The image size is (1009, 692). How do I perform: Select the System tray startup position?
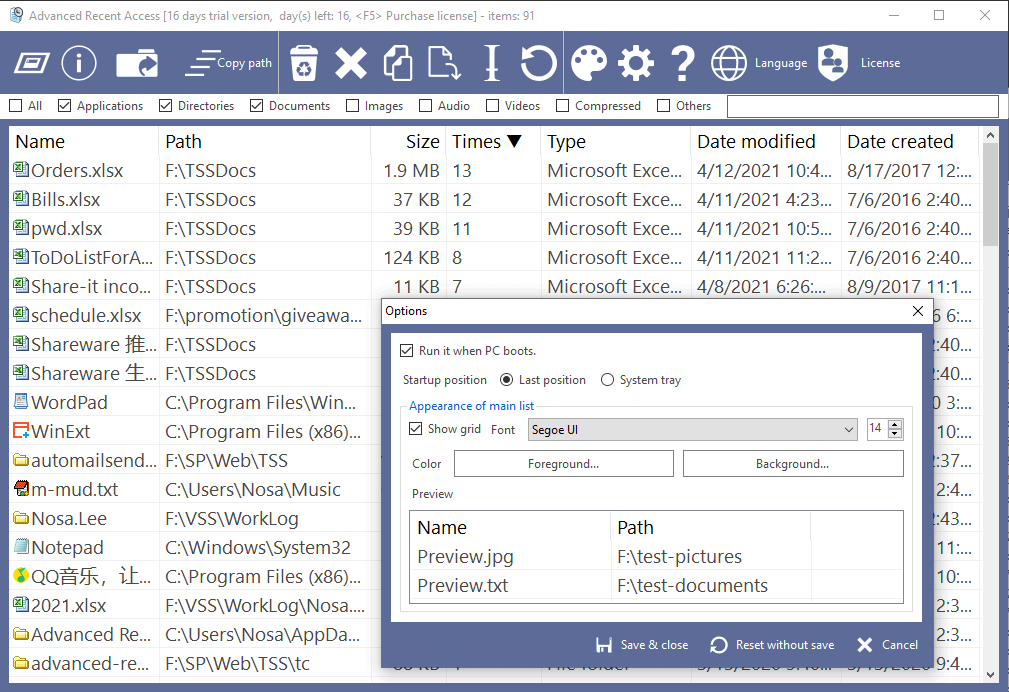(607, 379)
